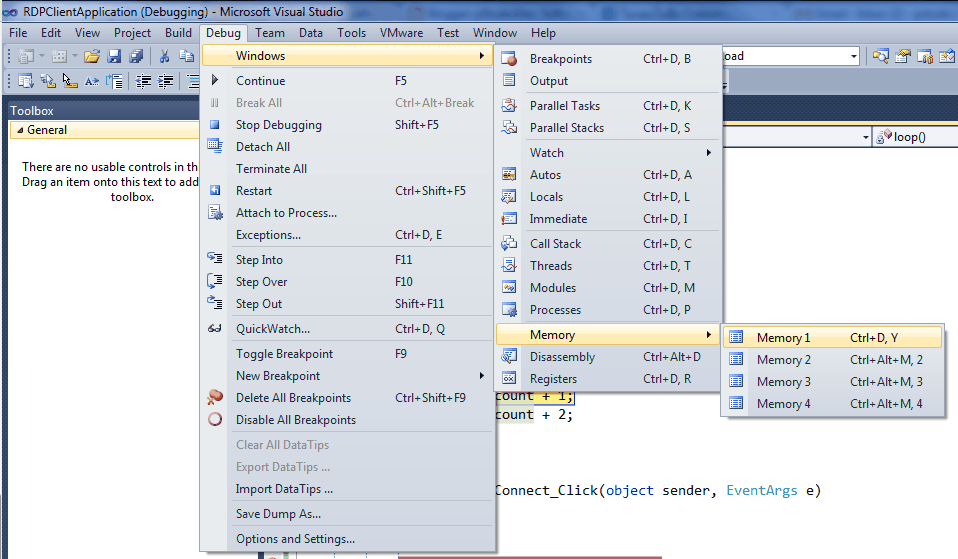This screenshot has width=958, height=559.
Task: Click the Solution Explorer toolbar icon at right
Action: [880, 57]
